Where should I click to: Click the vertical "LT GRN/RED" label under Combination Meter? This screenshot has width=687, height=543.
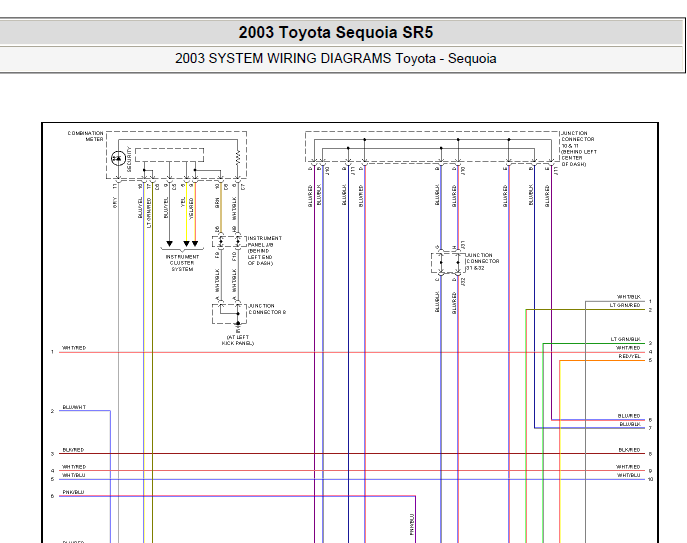149,213
